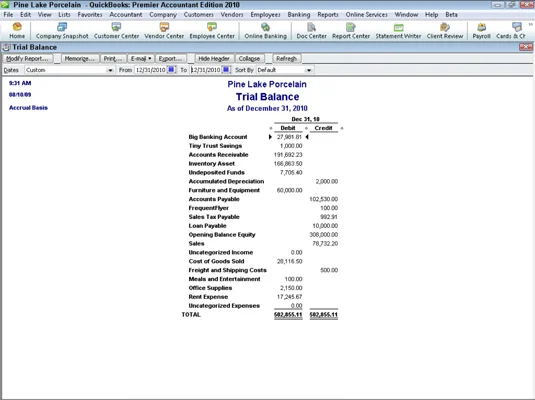Open the Accountant menu
The image size is (535, 400).
(x=126, y=15)
